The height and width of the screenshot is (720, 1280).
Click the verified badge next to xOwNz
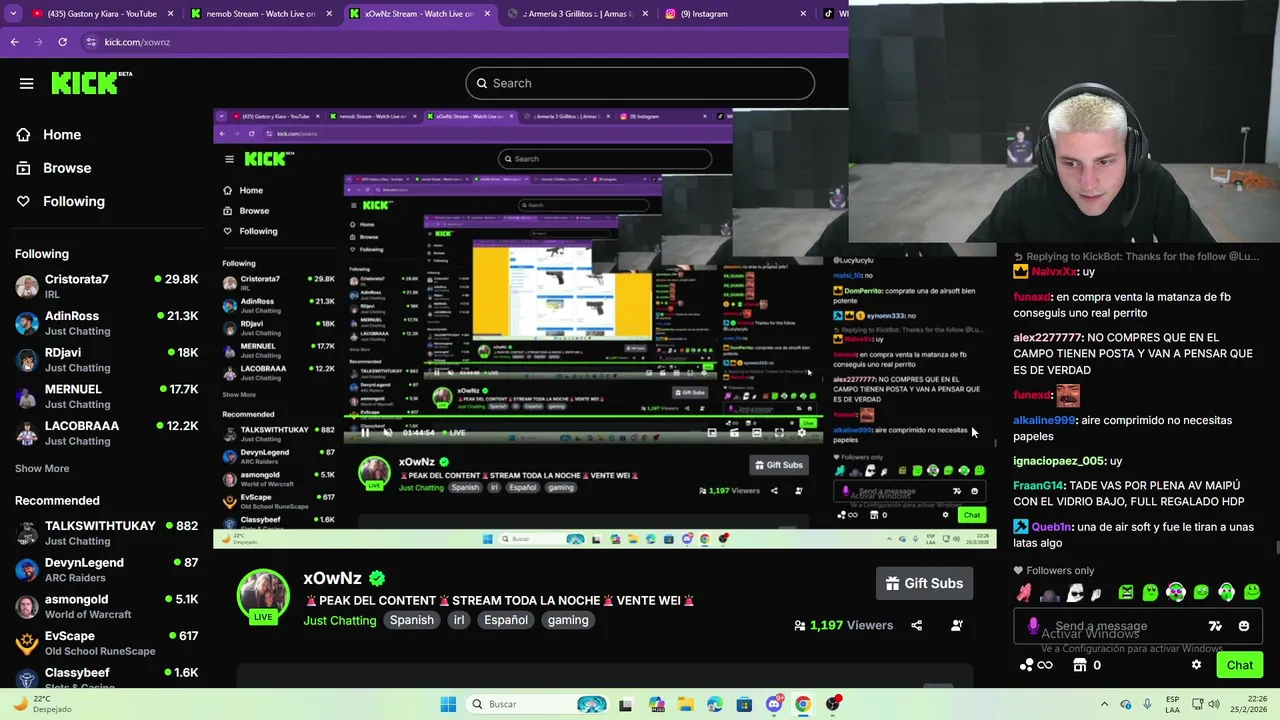pos(377,578)
